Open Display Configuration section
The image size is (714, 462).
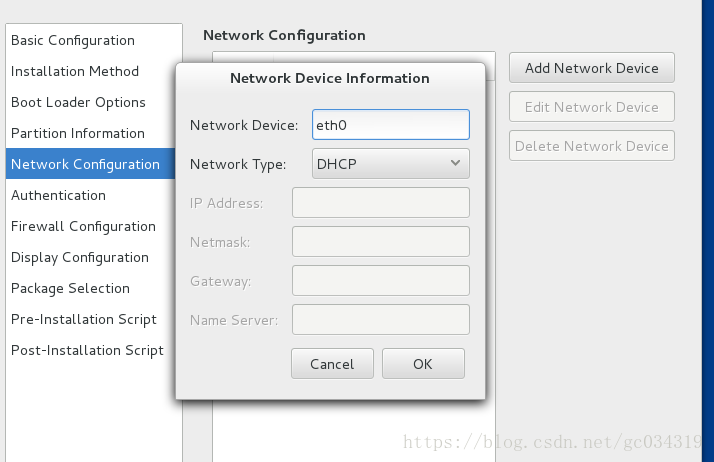(x=91, y=257)
